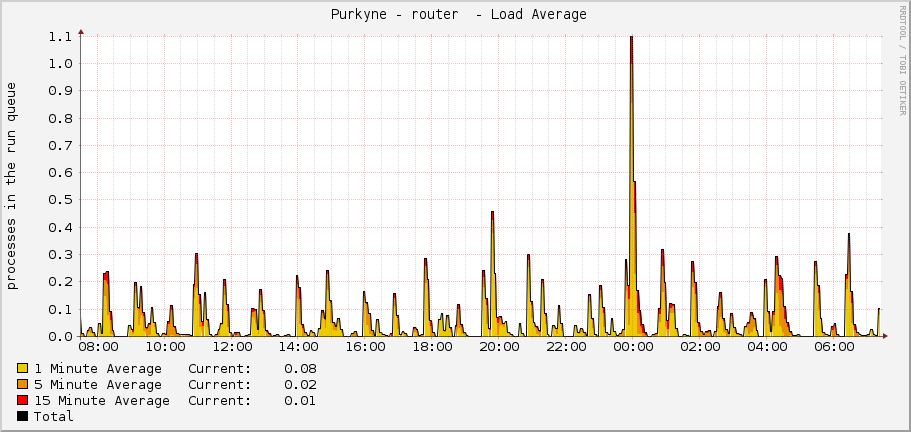Click the 08:00 time axis label
The width and height of the screenshot is (911, 432).
click(98, 347)
